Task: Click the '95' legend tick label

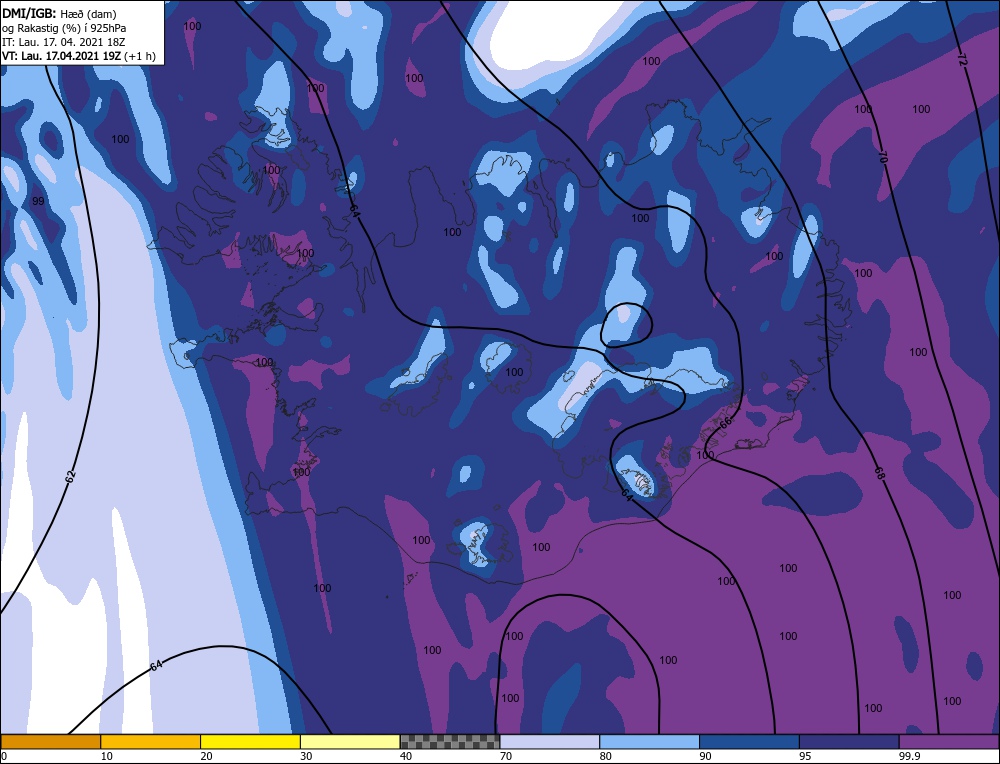Action: [805, 756]
